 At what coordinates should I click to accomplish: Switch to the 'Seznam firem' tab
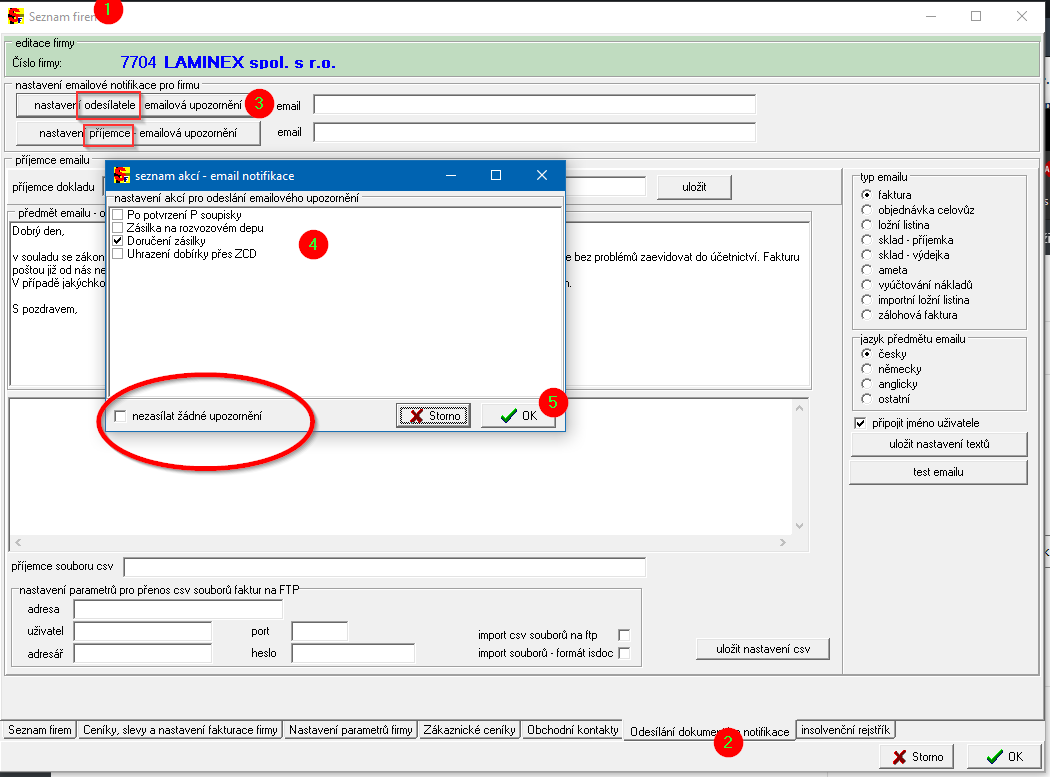pos(40,730)
